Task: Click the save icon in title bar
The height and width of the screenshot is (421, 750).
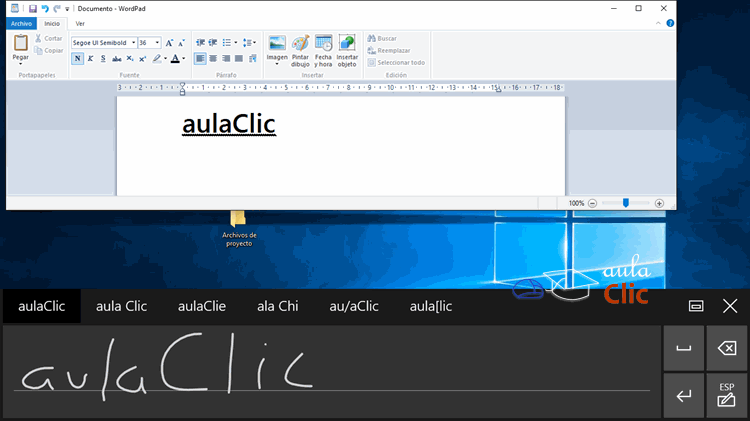Action: pyautogui.click(x=32, y=8)
